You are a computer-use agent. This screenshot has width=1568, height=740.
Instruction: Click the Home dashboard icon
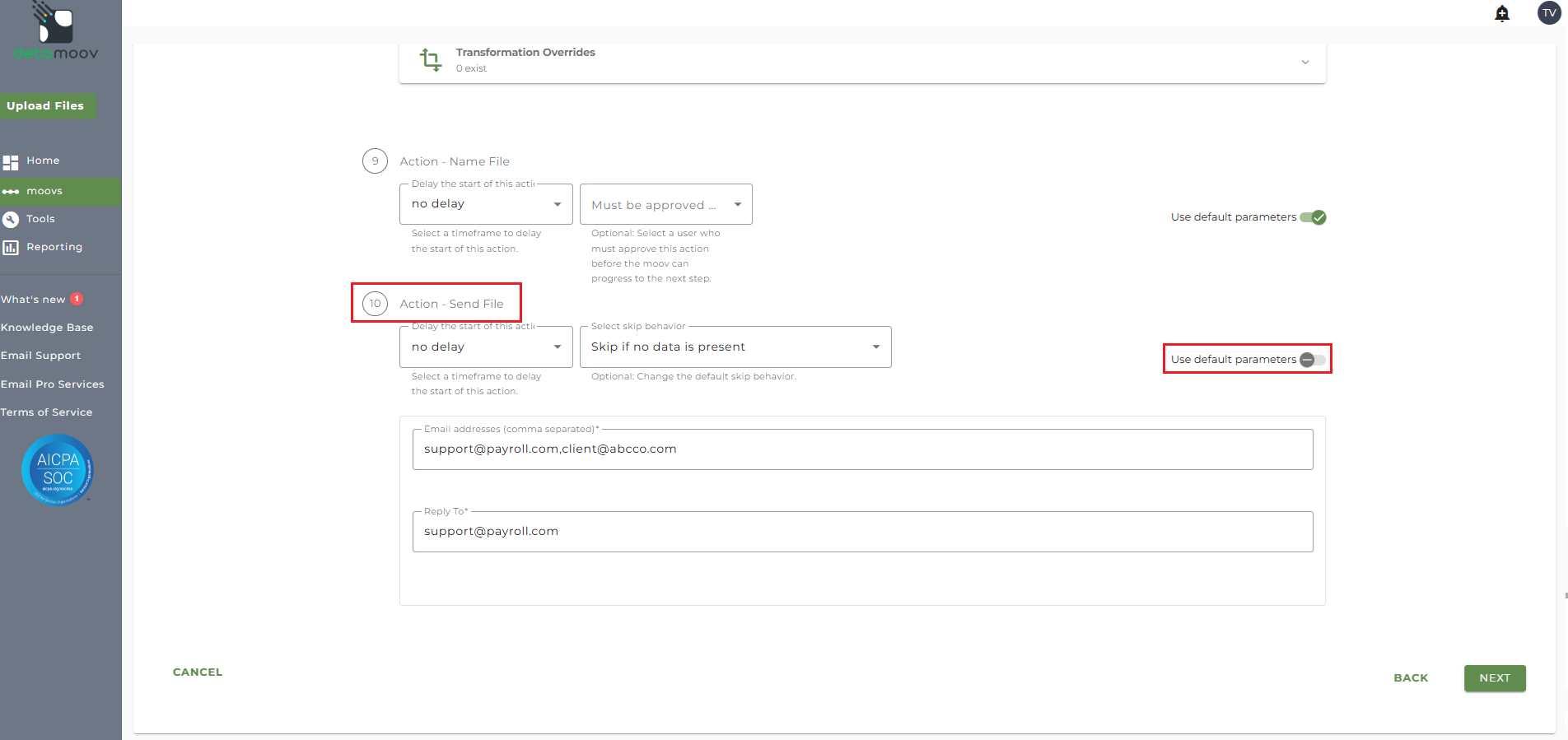coord(11,161)
